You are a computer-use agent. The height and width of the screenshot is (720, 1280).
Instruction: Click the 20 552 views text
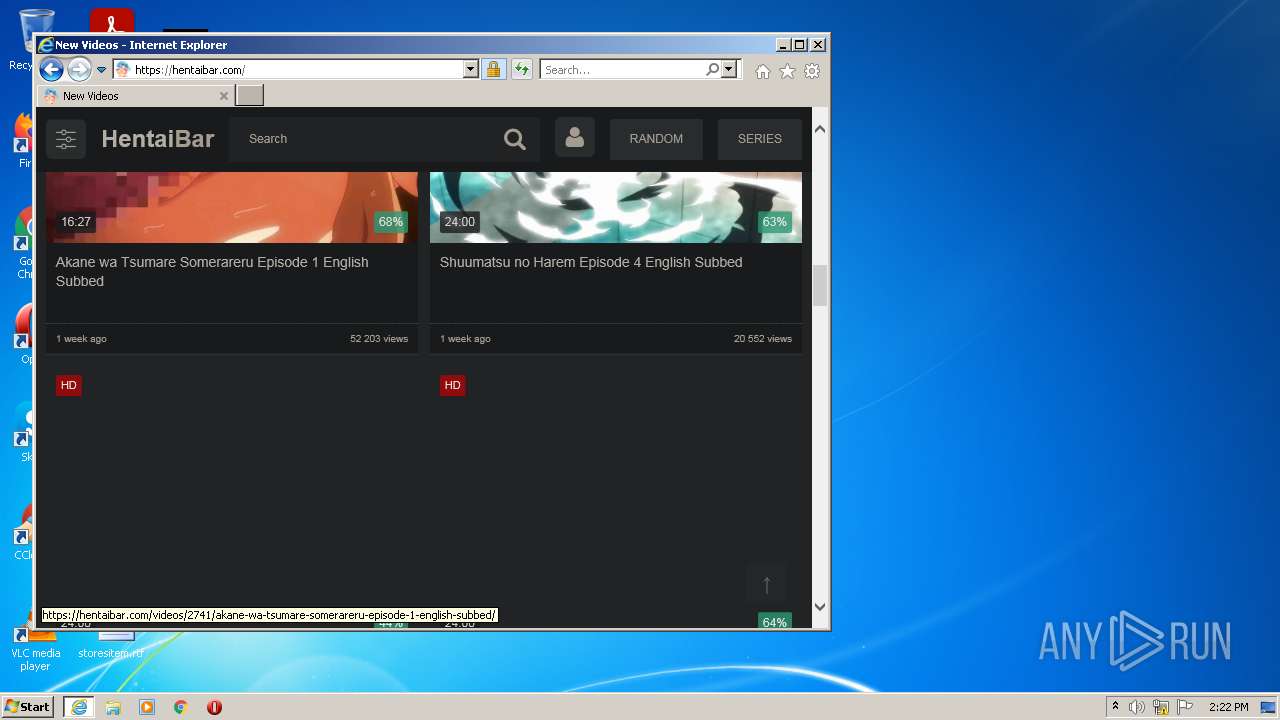pyautogui.click(x=763, y=339)
